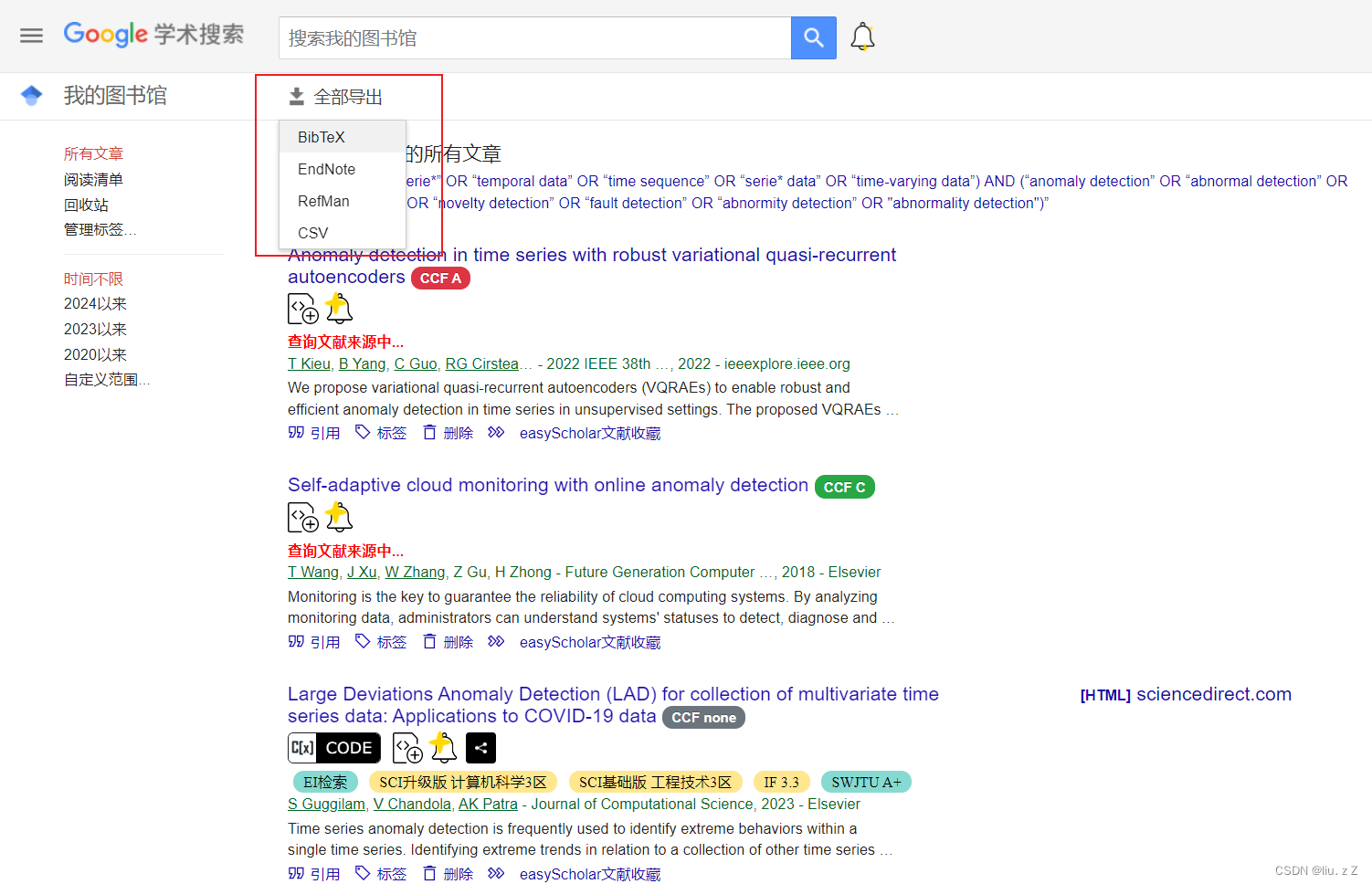This screenshot has width=1372, height=884.
Task: Open the hamburger menu icon
Action: (x=32, y=36)
